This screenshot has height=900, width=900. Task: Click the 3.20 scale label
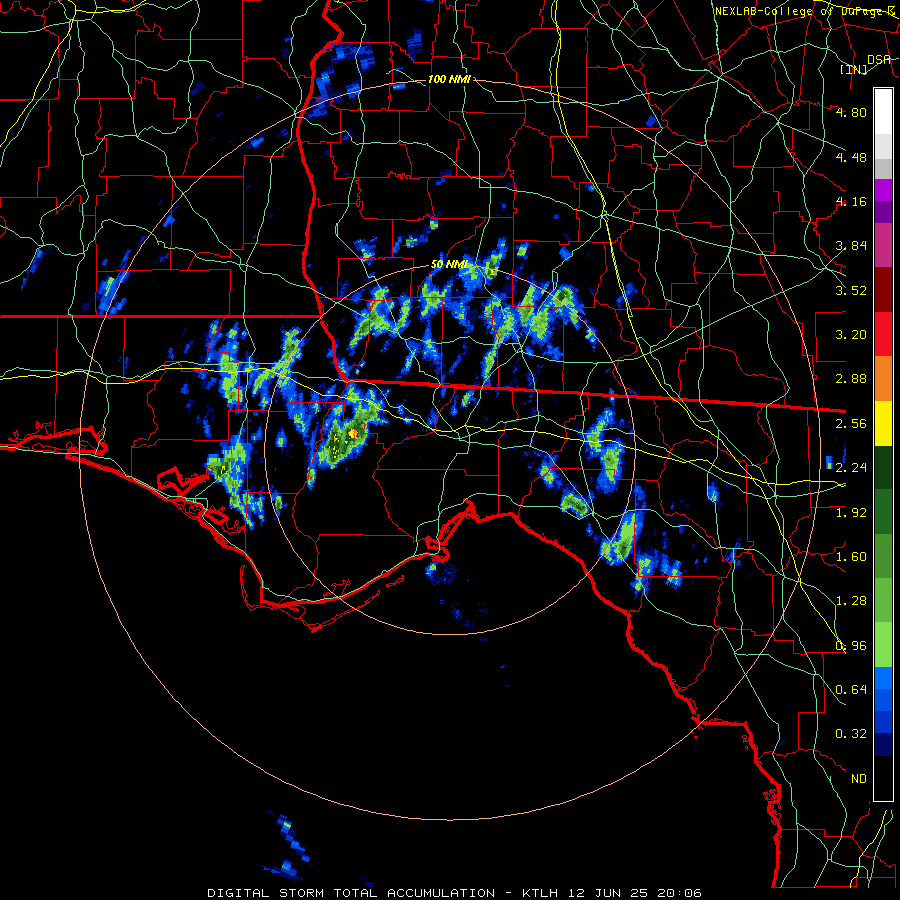[x=851, y=335]
